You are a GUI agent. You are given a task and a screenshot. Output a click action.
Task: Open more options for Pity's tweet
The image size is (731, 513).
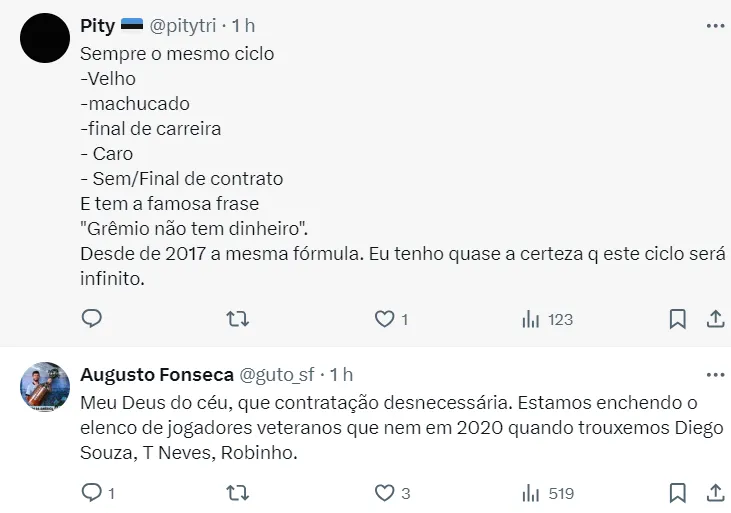(715, 23)
